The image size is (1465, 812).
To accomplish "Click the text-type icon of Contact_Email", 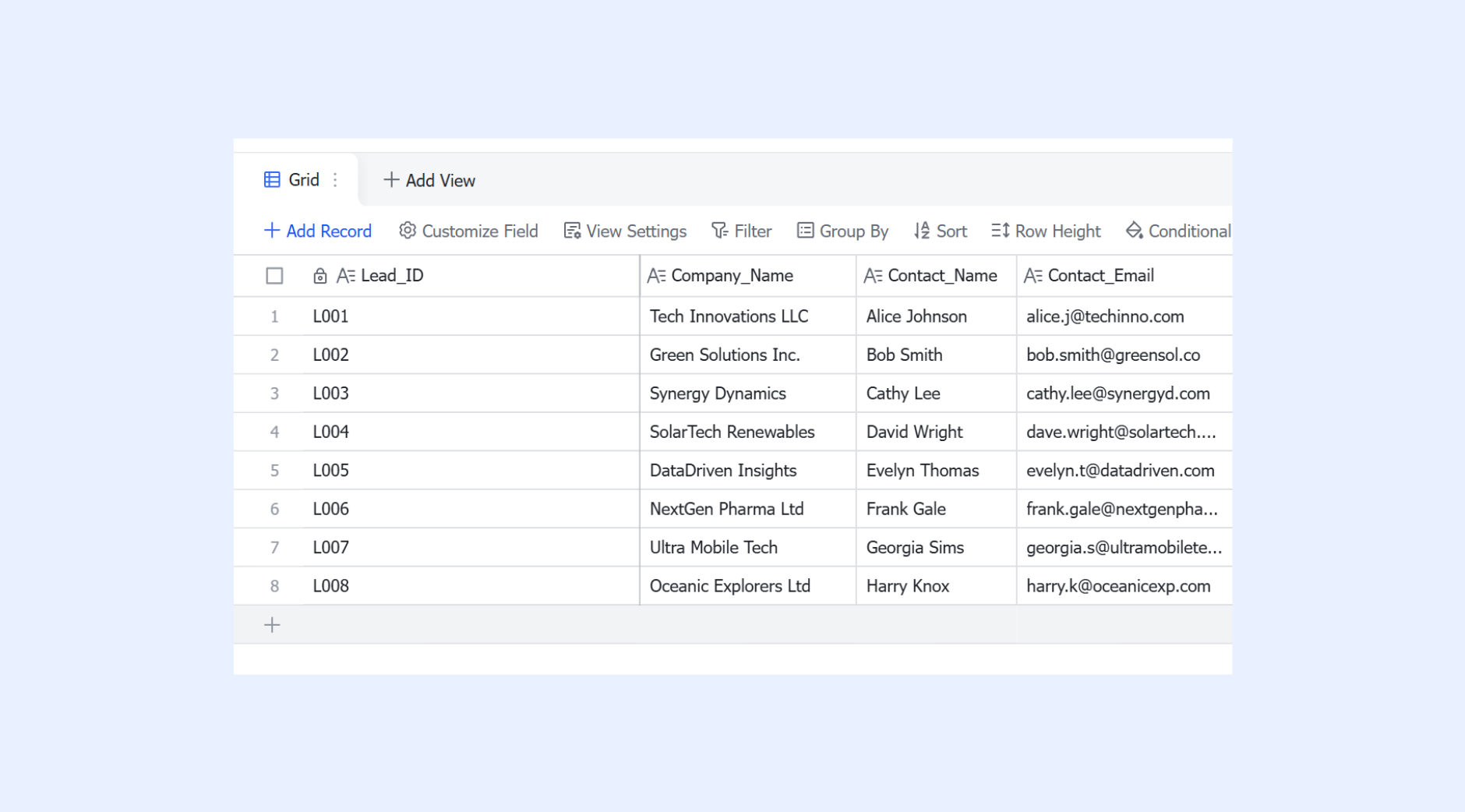I will click(x=1033, y=276).
